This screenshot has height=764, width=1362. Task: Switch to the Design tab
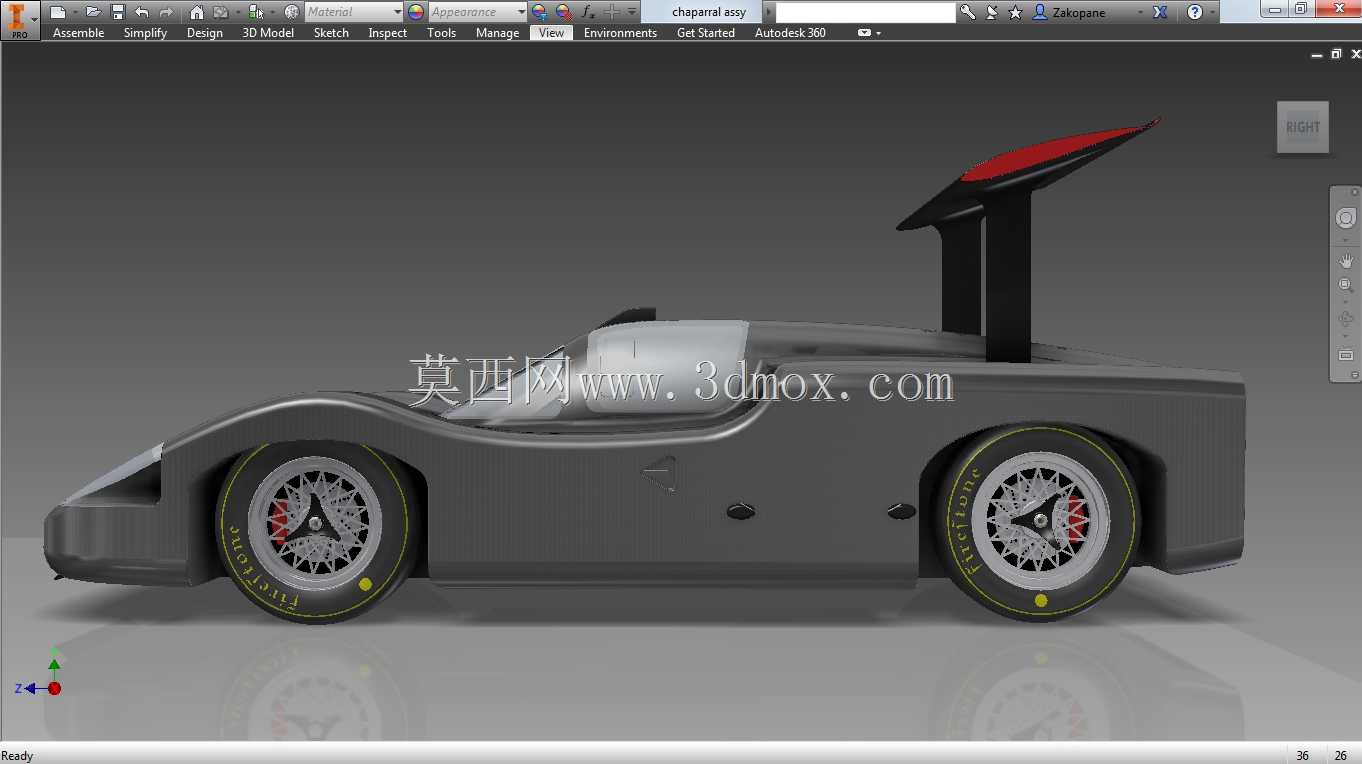click(204, 33)
